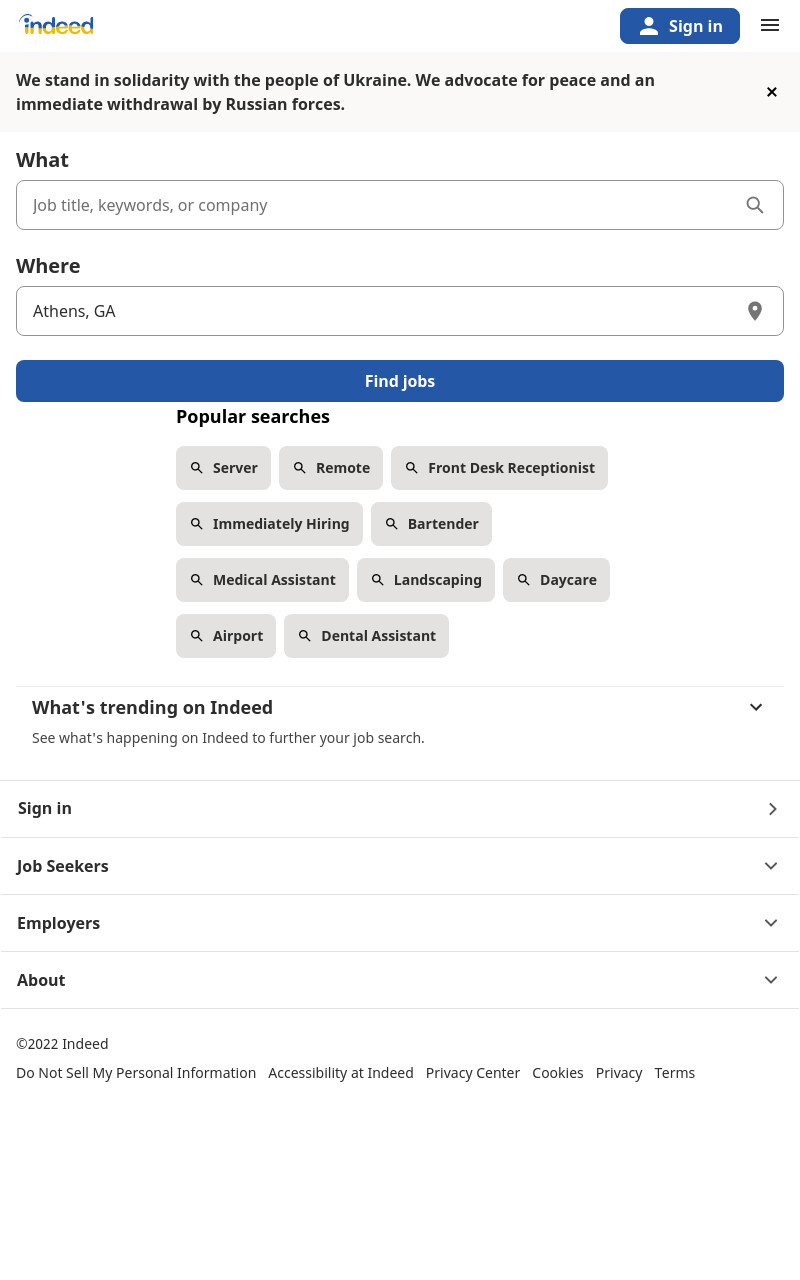Focus the job title keywords input

[x=380, y=205]
